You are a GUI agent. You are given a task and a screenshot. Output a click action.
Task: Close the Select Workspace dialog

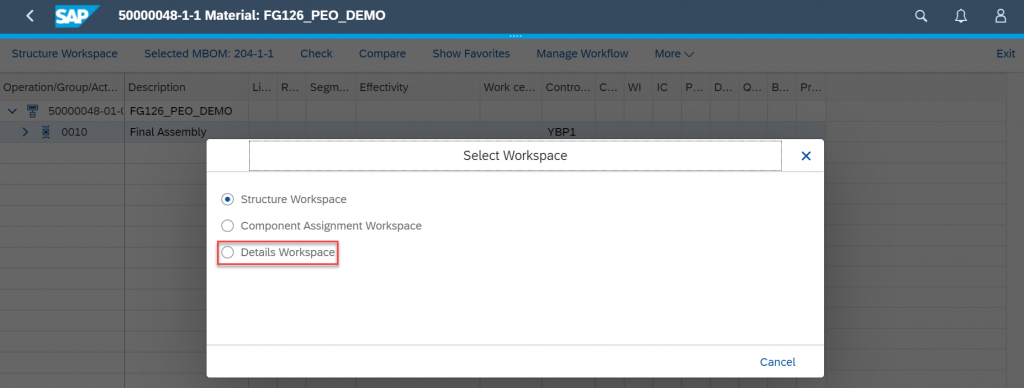[x=806, y=156]
